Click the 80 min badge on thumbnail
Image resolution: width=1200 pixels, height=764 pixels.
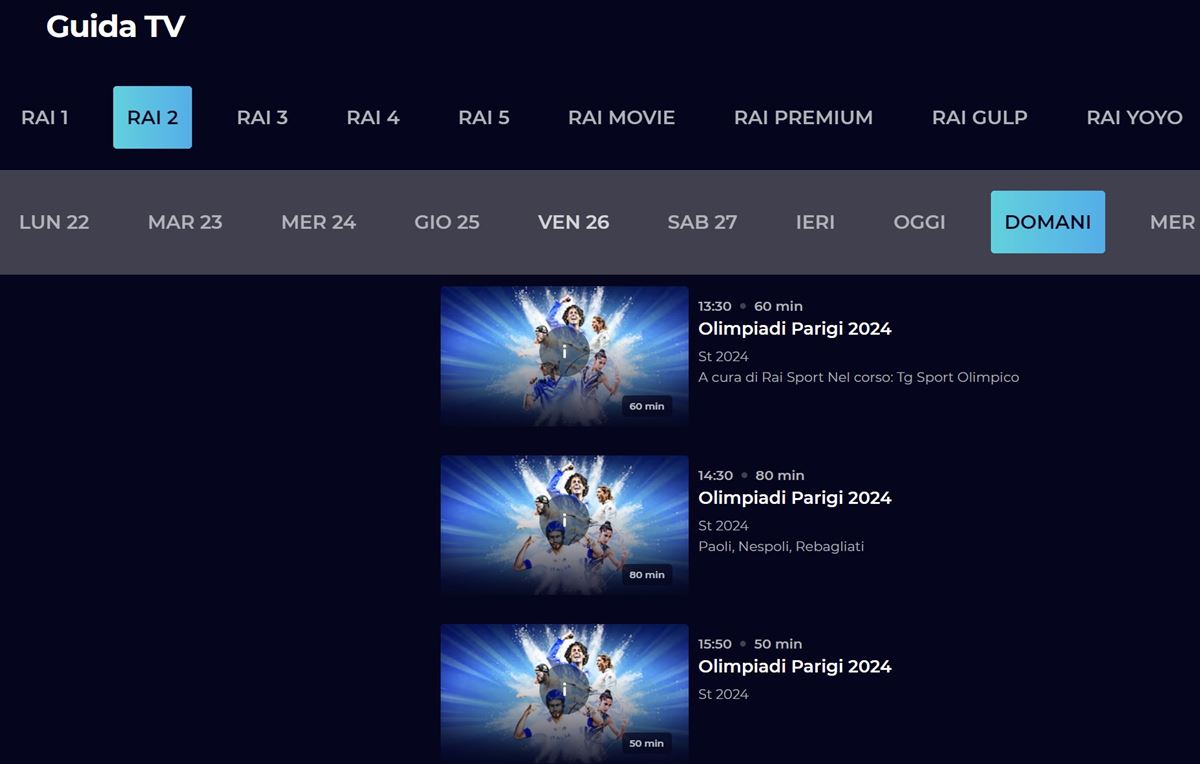pos(647,575)
